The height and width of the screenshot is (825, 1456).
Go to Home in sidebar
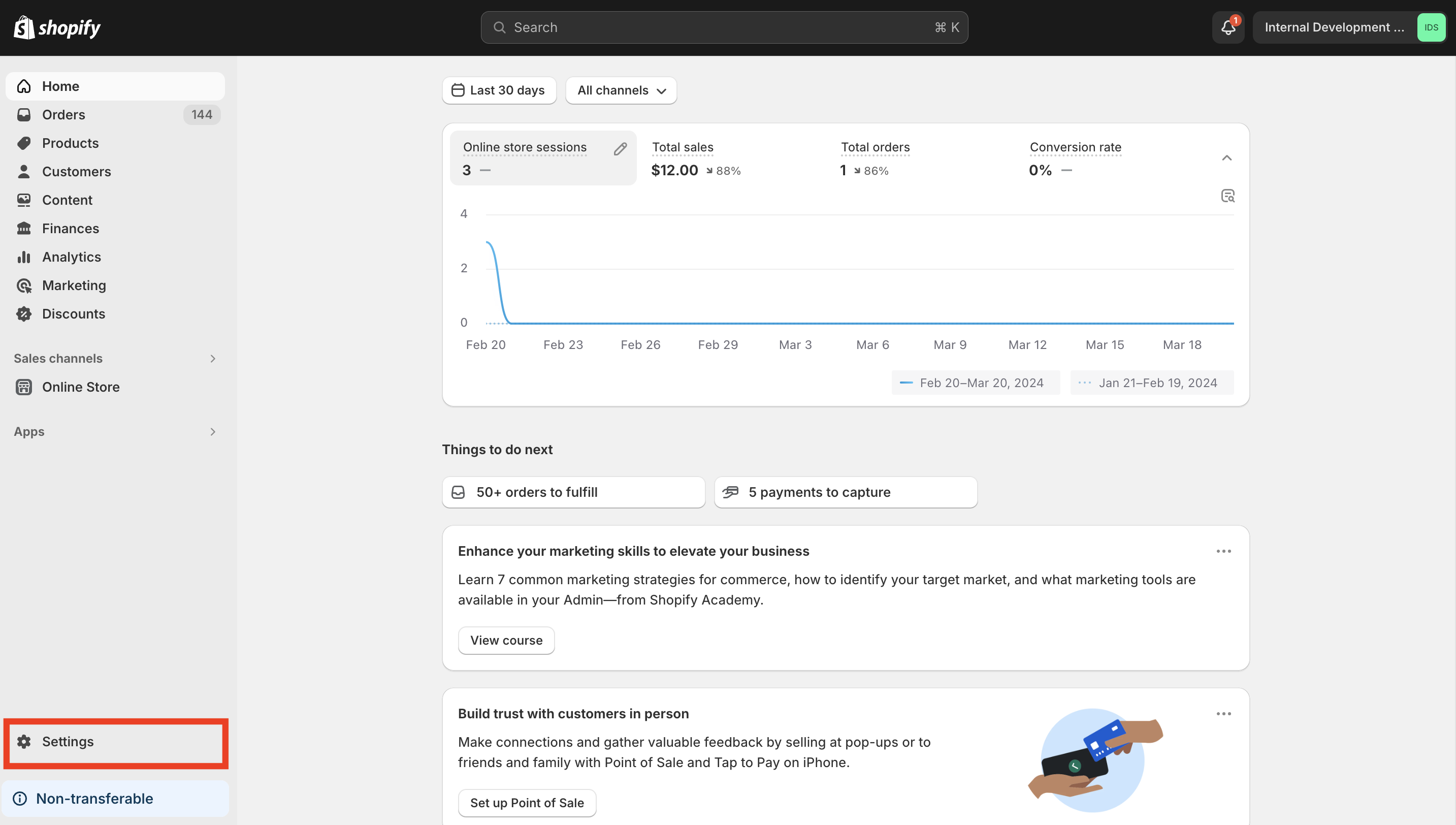(x=115, y=86)
